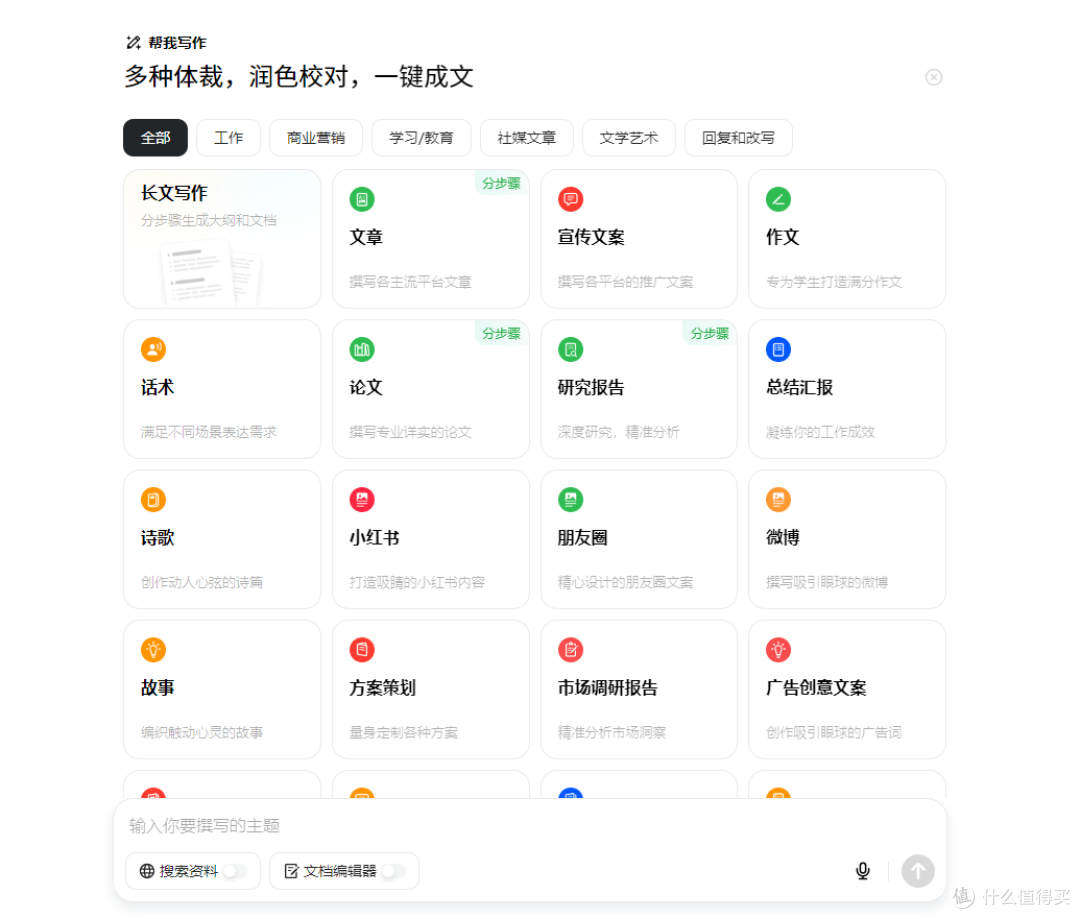The width and height of the screenshot is (1080, 919).
Task: Open the 学习/教育 tab
Action: [x=422, y=138]
